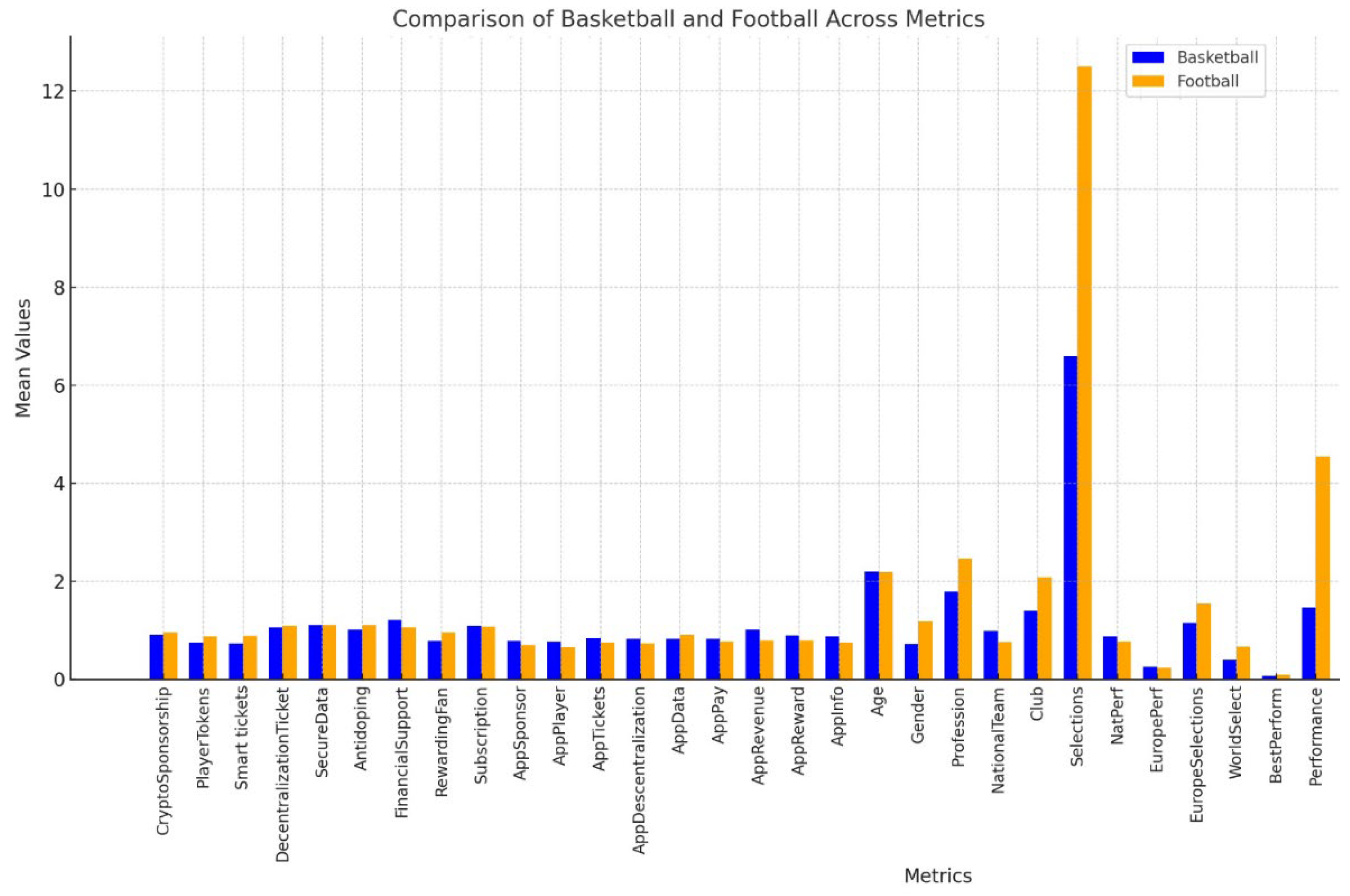1350x896 pixels.
Task: Click the chart title text
Action: (x=688, y=20)
